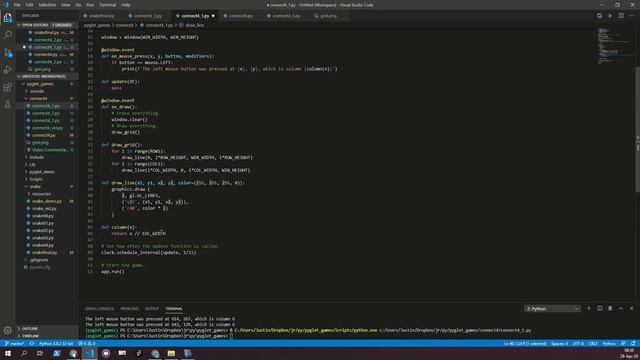Screen dimensions: 640x360
Task: Click the Spaces: 4 indentation setting
Action: [x=559, y=344]
